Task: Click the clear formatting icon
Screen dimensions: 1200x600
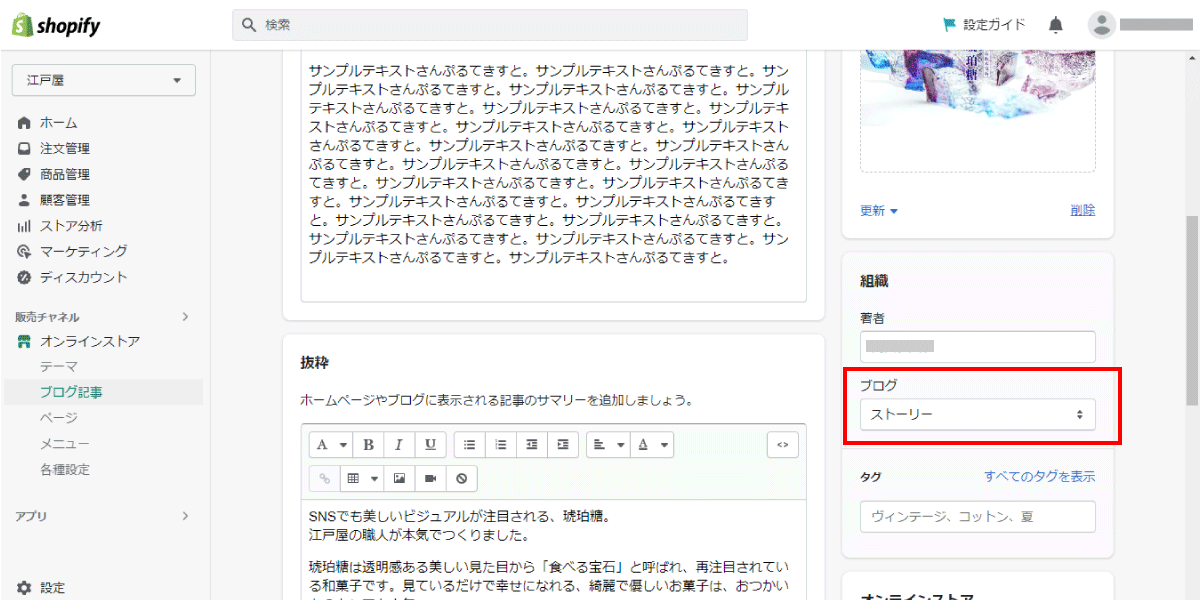Action: [461, 479]
